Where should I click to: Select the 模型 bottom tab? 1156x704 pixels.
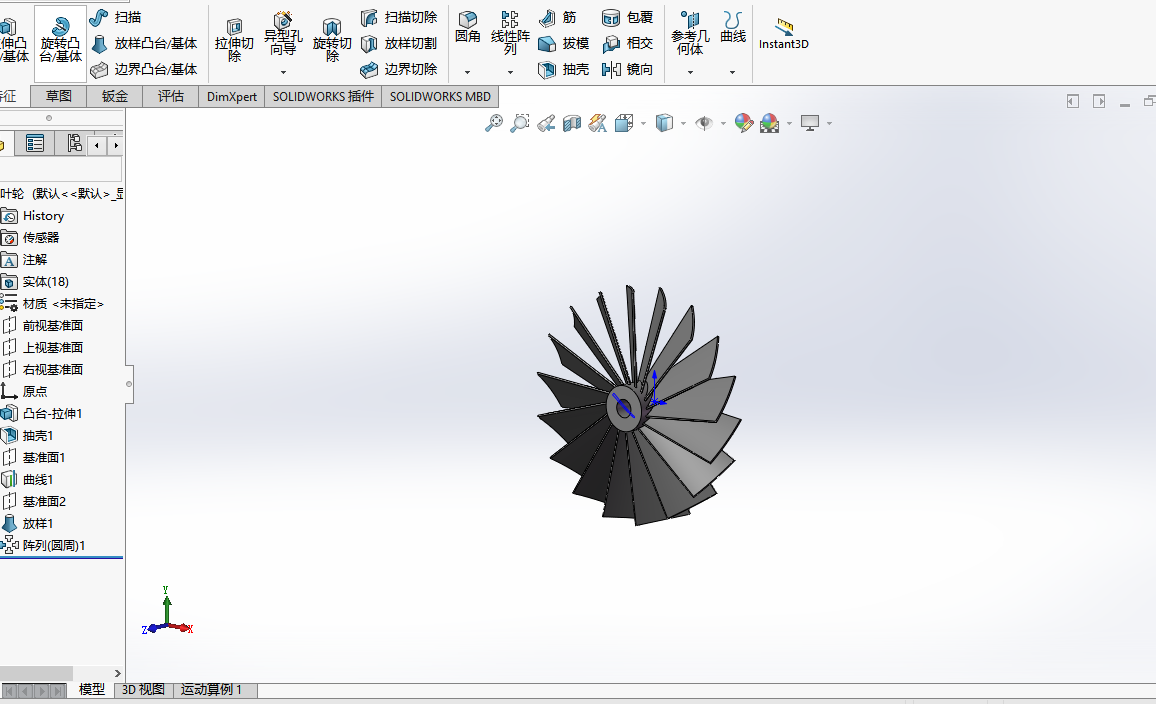click(92, 690)
